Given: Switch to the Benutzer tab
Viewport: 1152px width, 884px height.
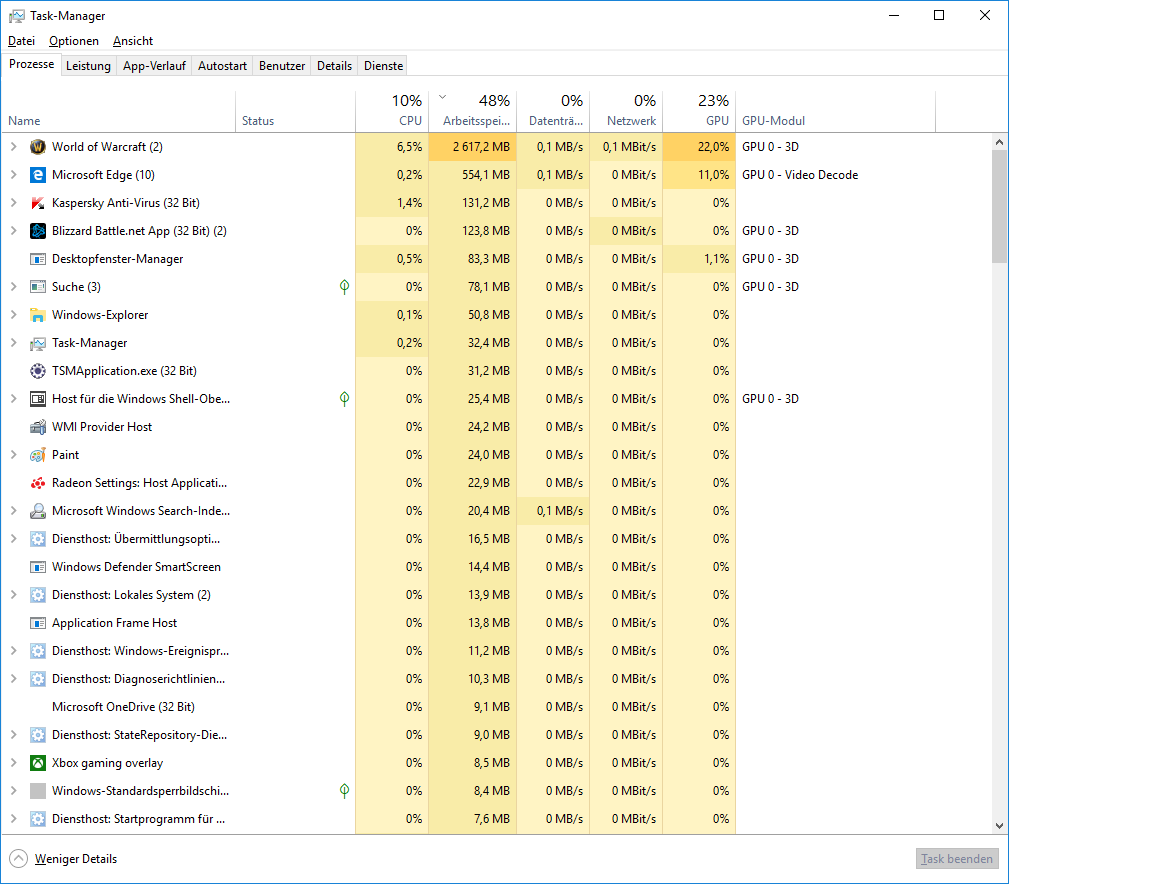Looking at the screenshot, I should (282, 66).
